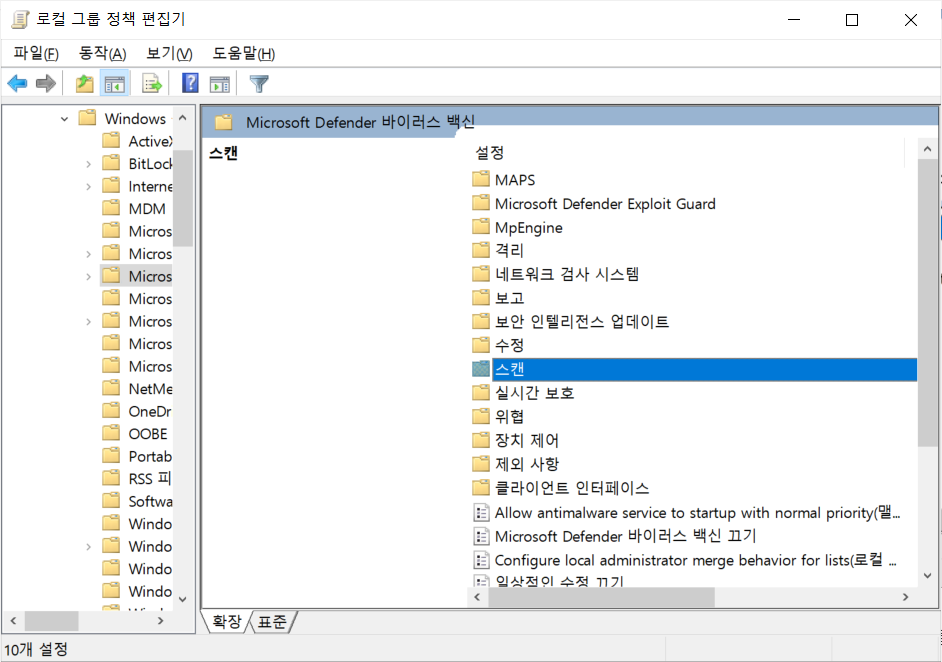This screenshot has height=662, width=942.
Task: Click the OOBE folder icon in tree
Action: point(111,433)
